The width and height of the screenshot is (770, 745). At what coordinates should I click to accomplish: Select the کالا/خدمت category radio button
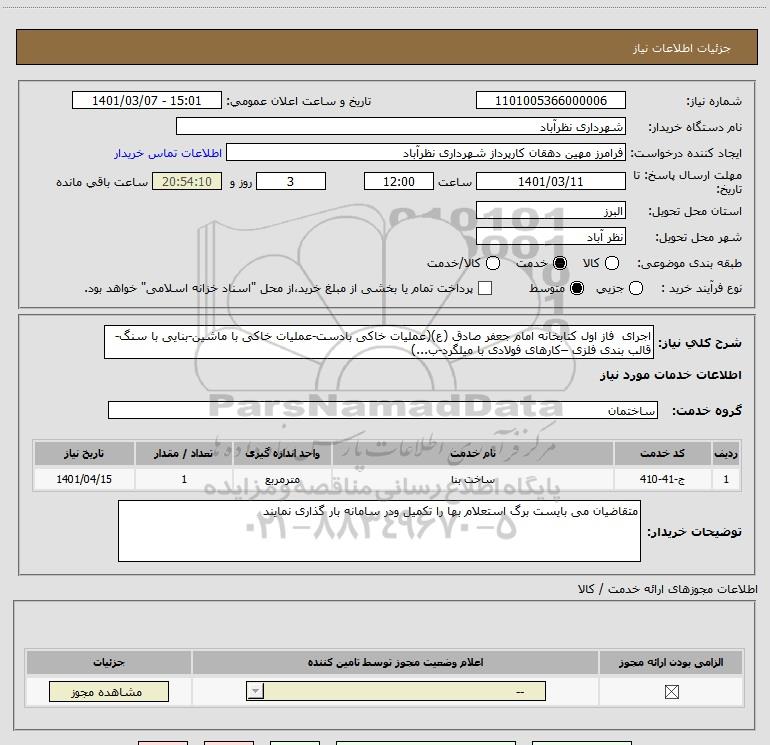[x=493, y=263]
